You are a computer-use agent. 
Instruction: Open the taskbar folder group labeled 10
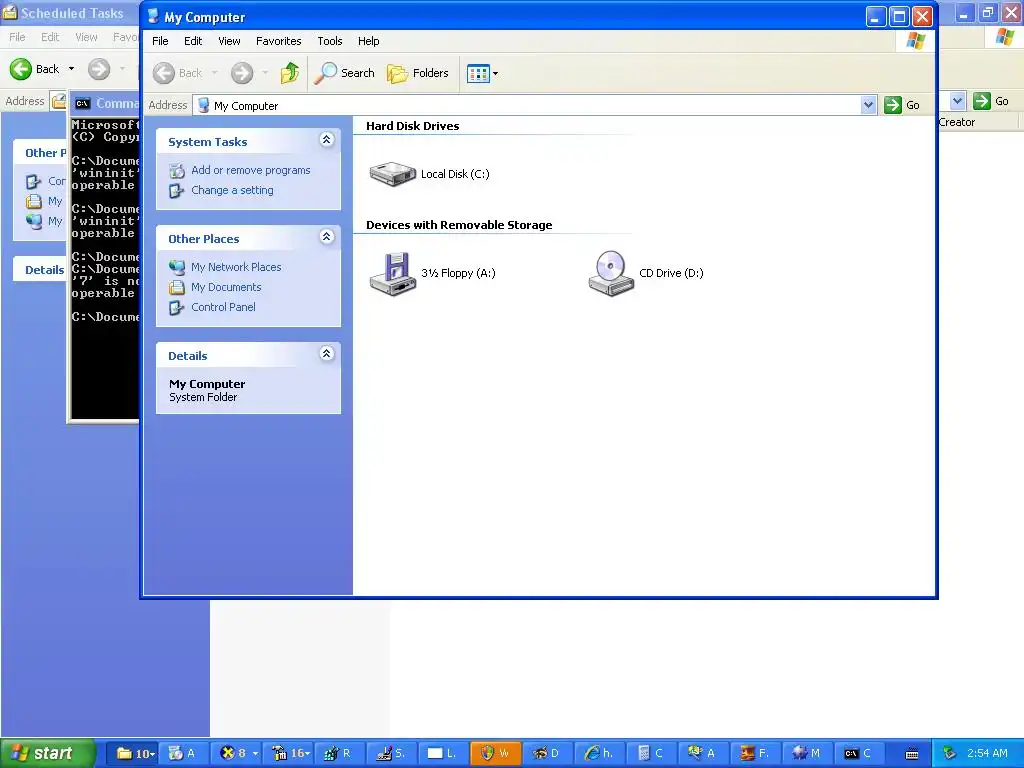pos(135,753)
